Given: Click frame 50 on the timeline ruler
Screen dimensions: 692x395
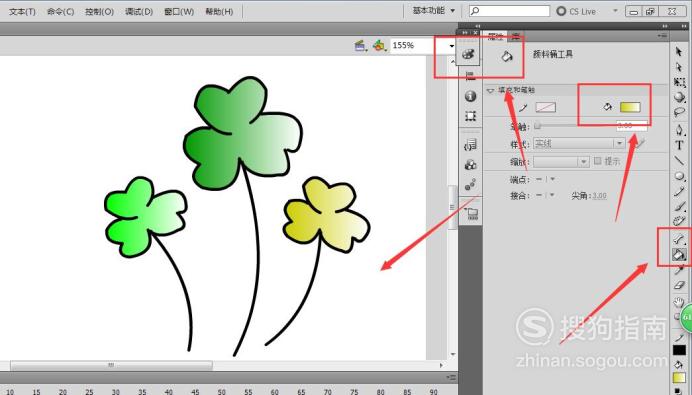Looking at the screenshot, I should (222, 391).
